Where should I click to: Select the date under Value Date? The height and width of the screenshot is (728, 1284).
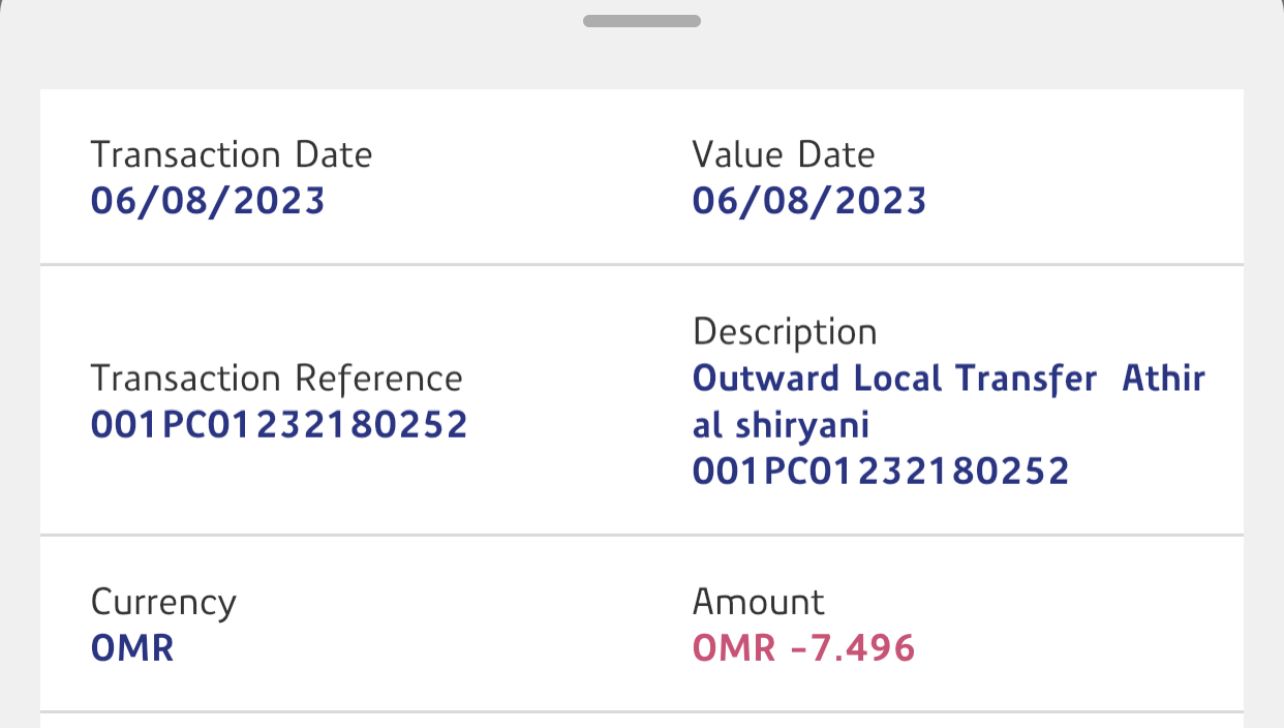(809, 201)
